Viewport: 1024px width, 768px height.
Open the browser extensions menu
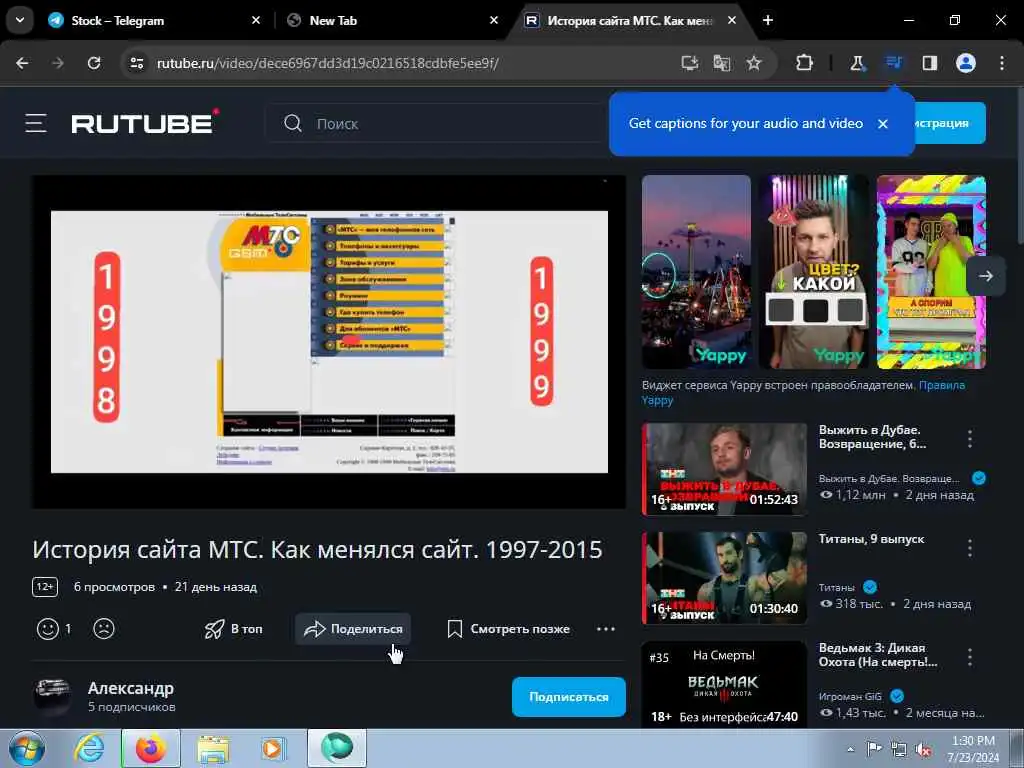pos(805,63)
